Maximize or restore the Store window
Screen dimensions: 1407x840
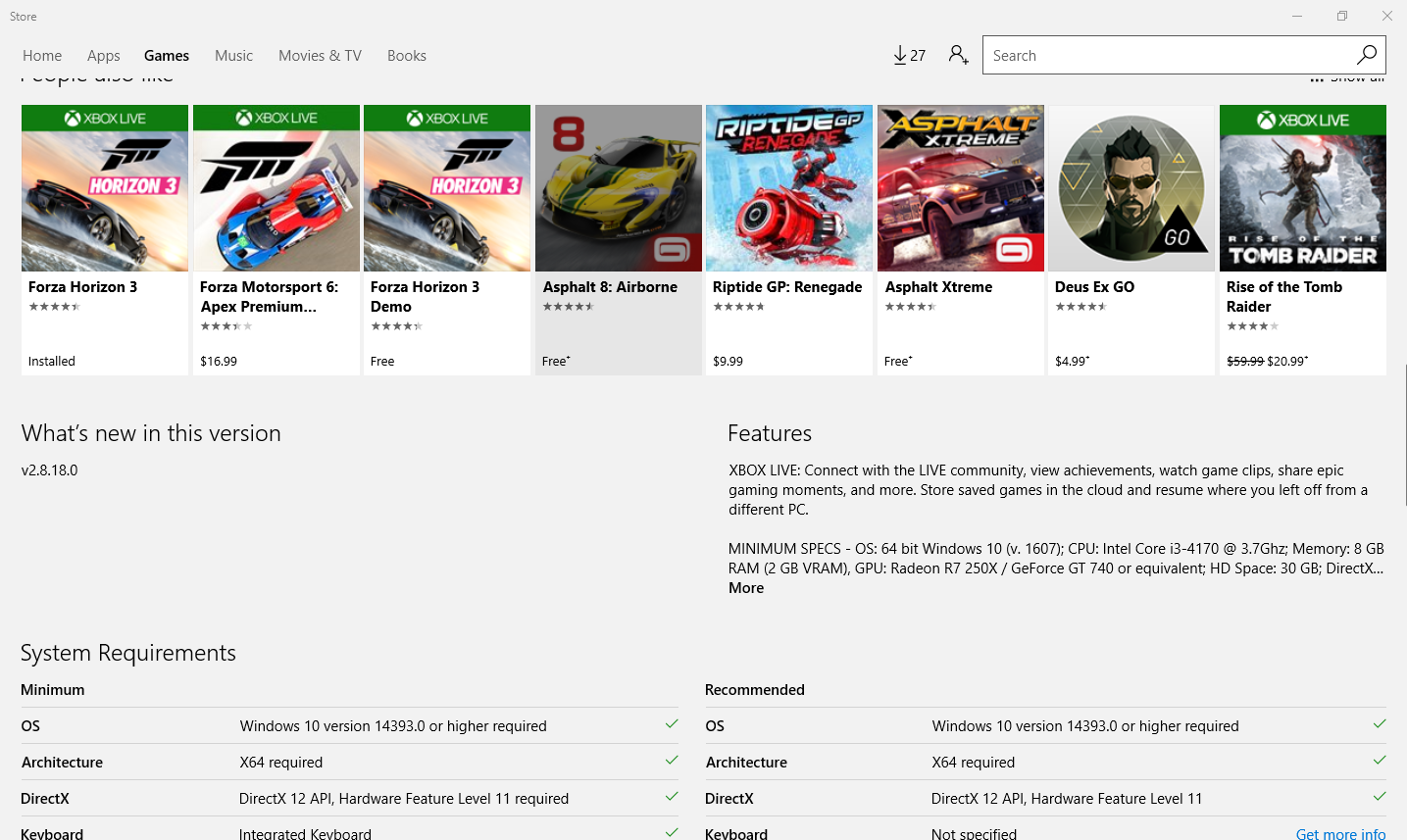coord(1342,16)
